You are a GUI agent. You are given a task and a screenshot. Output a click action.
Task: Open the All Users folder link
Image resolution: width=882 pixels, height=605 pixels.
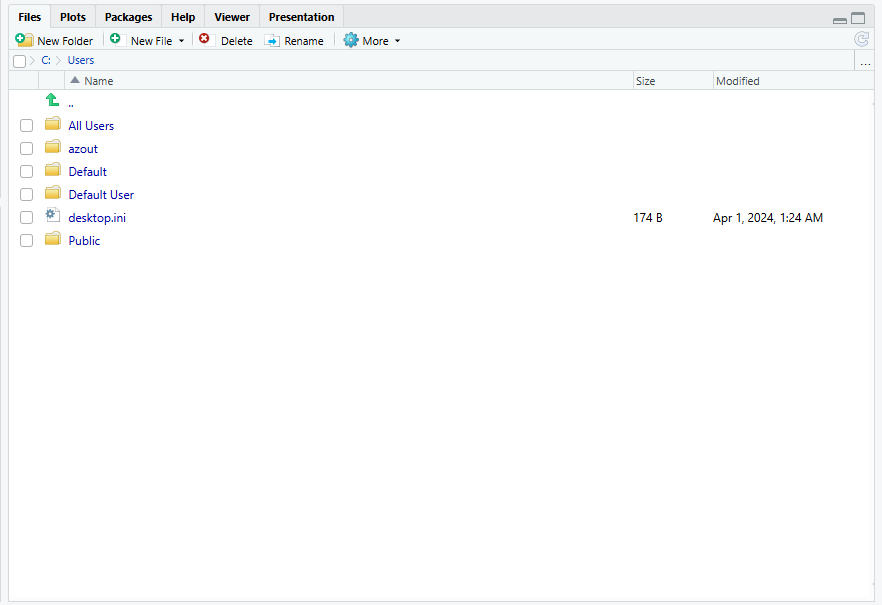(x=91, y=126)
